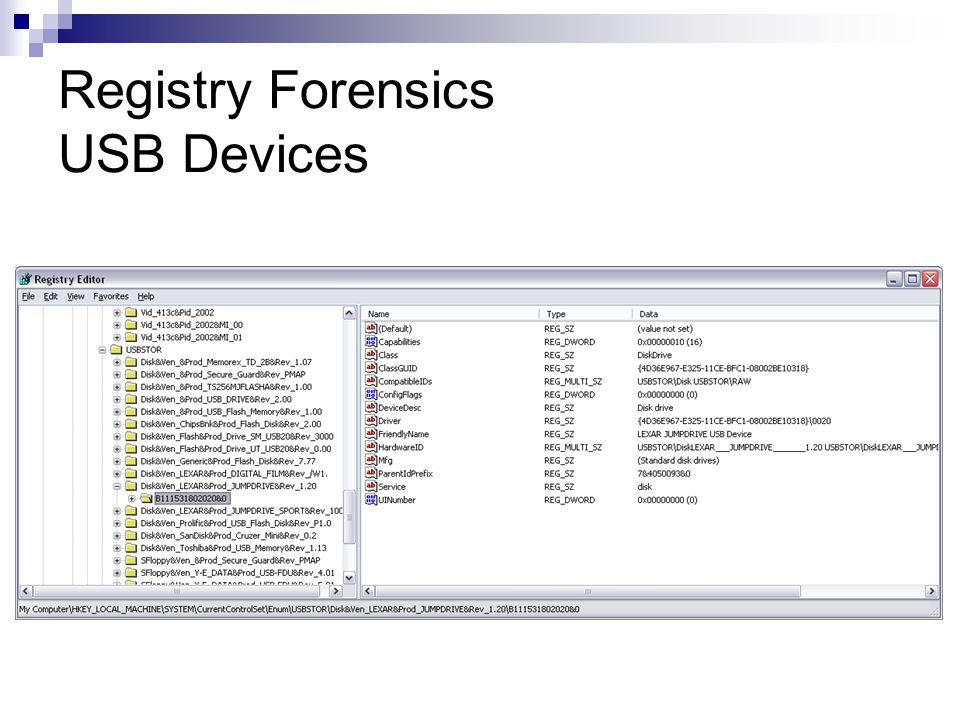The height and width of the screenshot is (720, 960).
Task: Click folder icon of Vid_413c&Pid_2002&MI_01
Action: (131, 337)
